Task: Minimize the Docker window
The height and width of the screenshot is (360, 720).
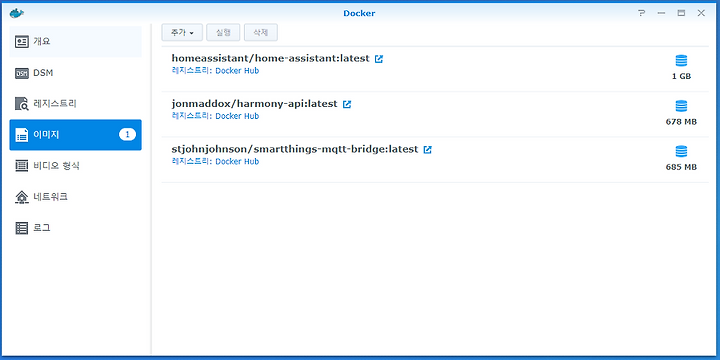Action: pyautogui.click(x=661, y=13)
